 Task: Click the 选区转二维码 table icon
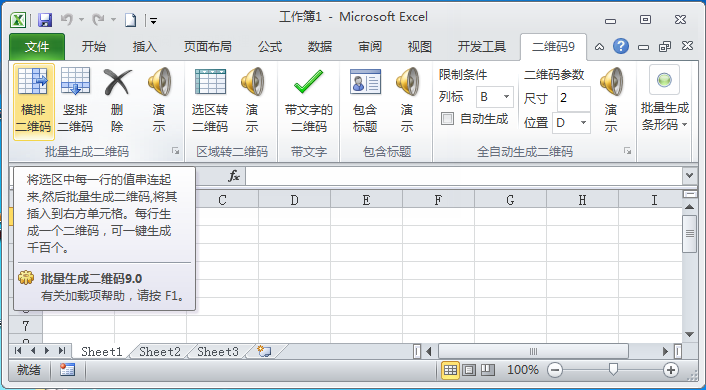click(x=210, y=82)
